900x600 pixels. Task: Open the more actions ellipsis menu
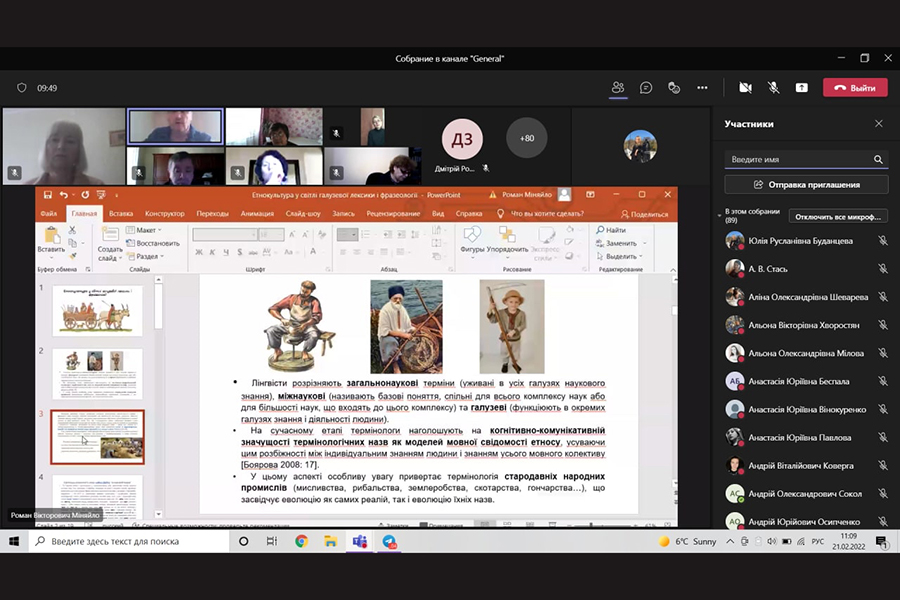pyautogui.click(x=702, y=88)
